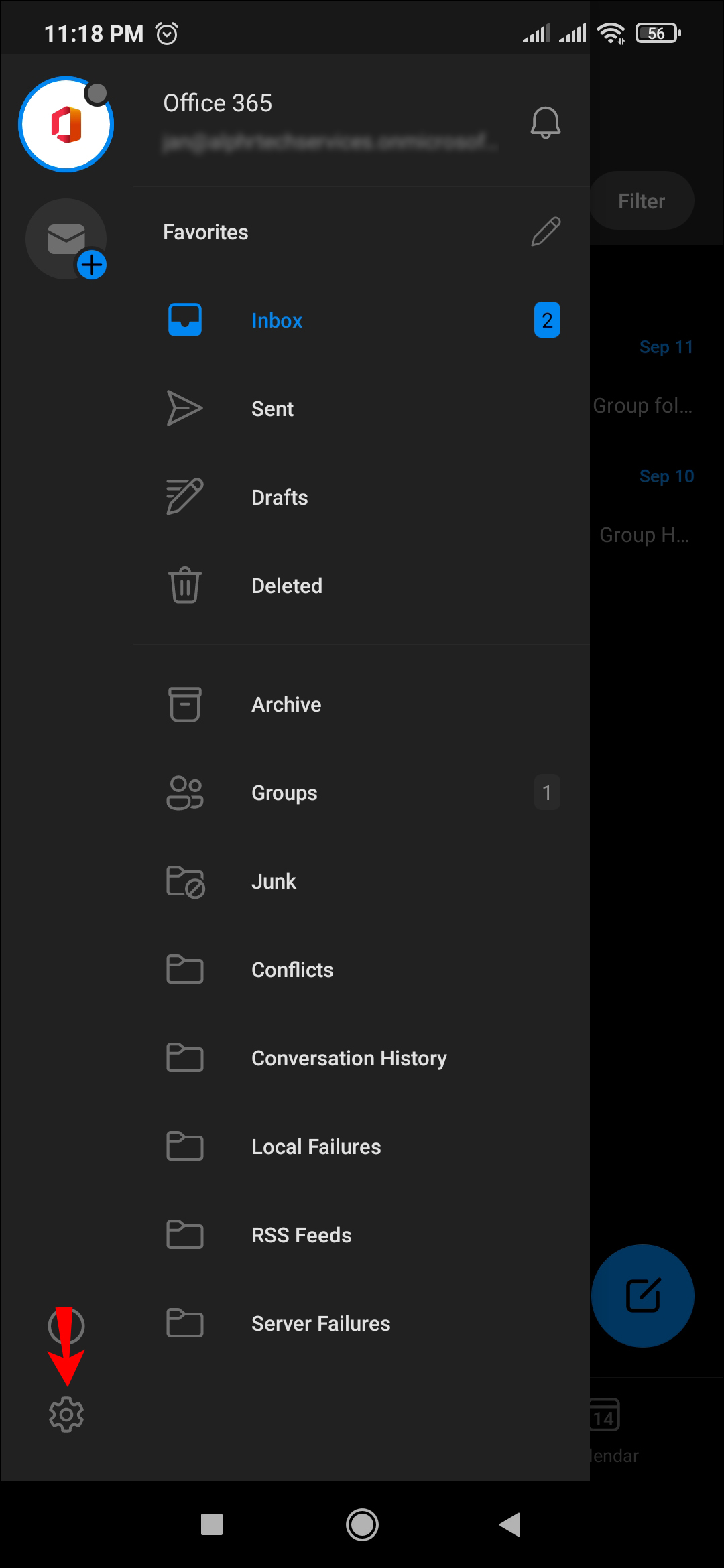Add a new mail account
This screenshot has height=1568, width=724.
point(66,239)
